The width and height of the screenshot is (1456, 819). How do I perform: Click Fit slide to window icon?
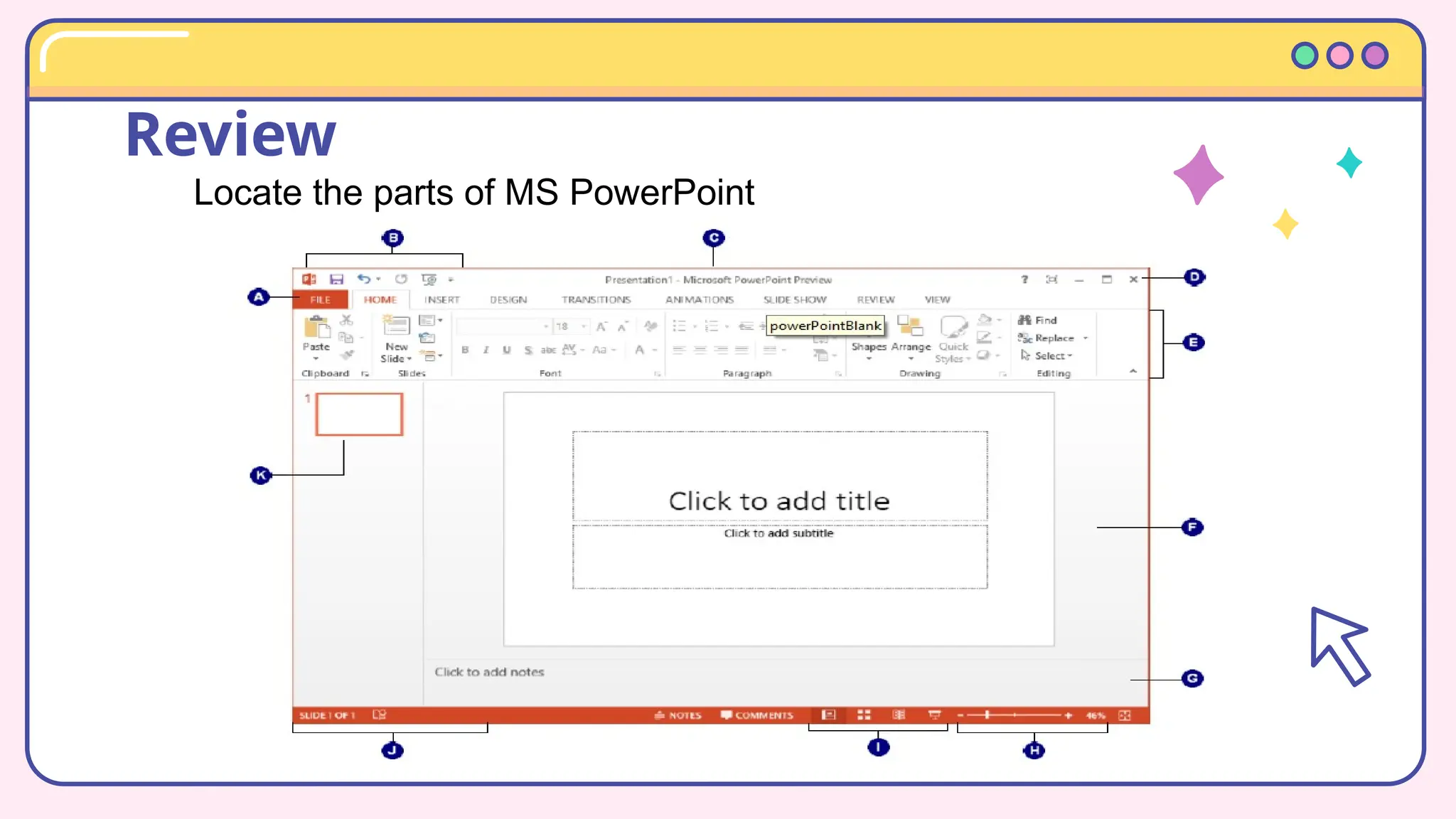click(x=1124, y=715)
